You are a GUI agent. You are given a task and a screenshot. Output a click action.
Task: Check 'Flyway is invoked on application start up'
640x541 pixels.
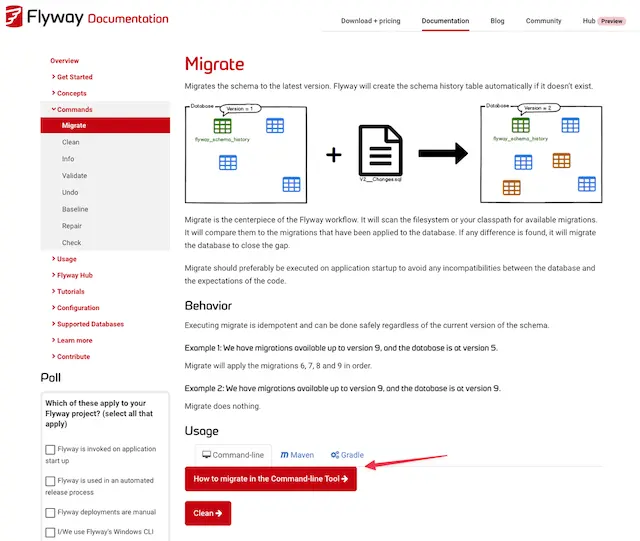pyautogui.click(x=50, y=450)
